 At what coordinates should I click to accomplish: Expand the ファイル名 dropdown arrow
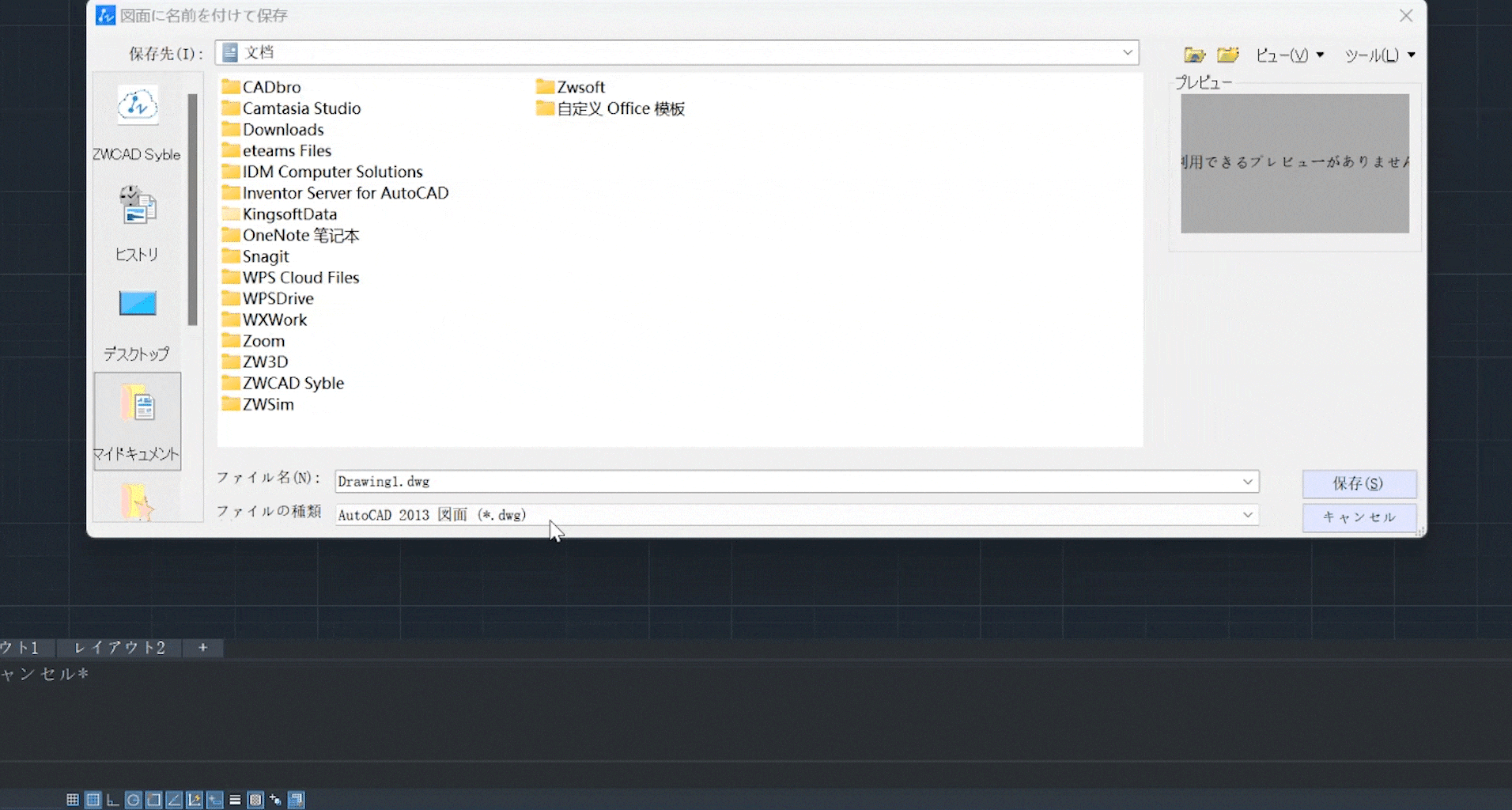(1248, 482)
